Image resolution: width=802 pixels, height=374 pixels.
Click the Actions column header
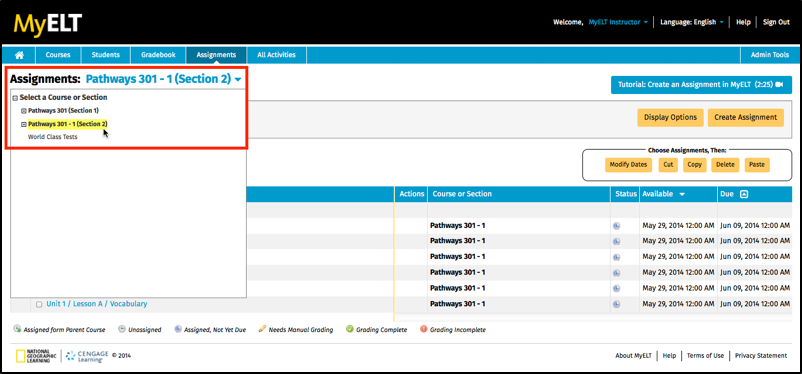coord(412,194)
